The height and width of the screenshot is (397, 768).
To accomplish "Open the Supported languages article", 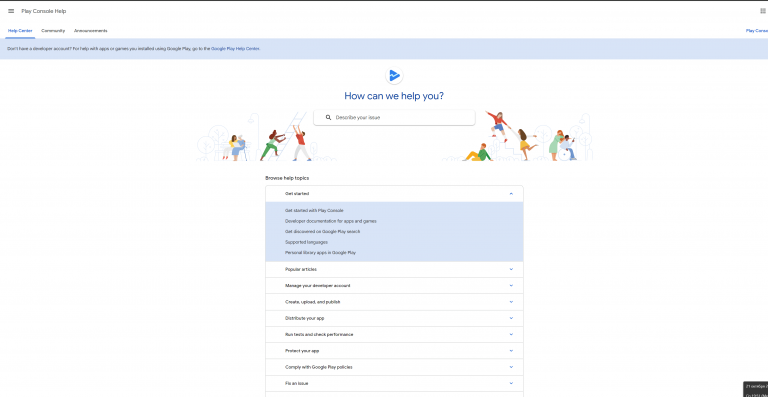I will point(306,242).
